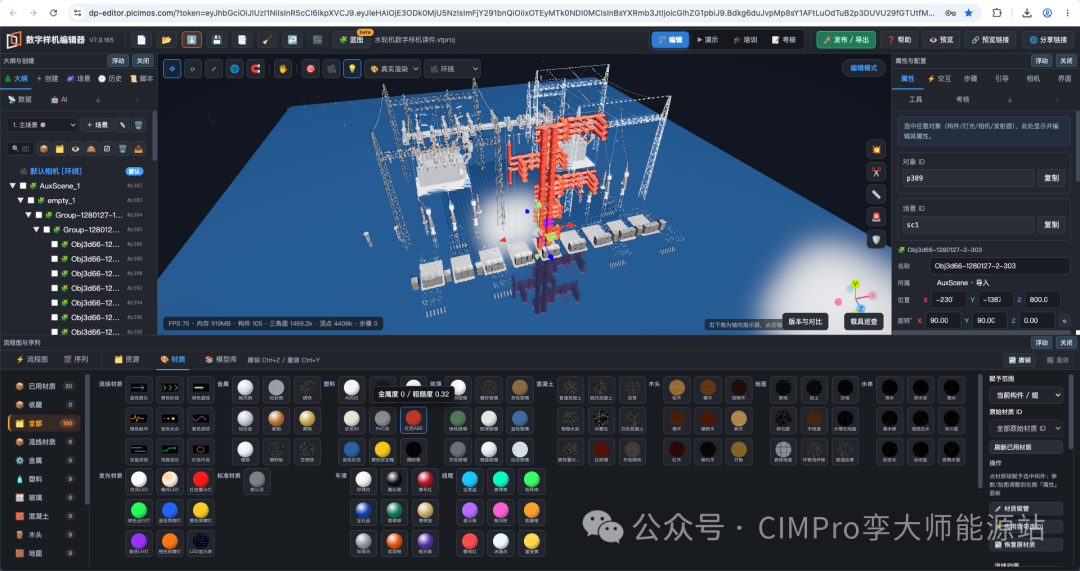
Task: Click the red alarm siren icon
Action: tap(876, 217)
